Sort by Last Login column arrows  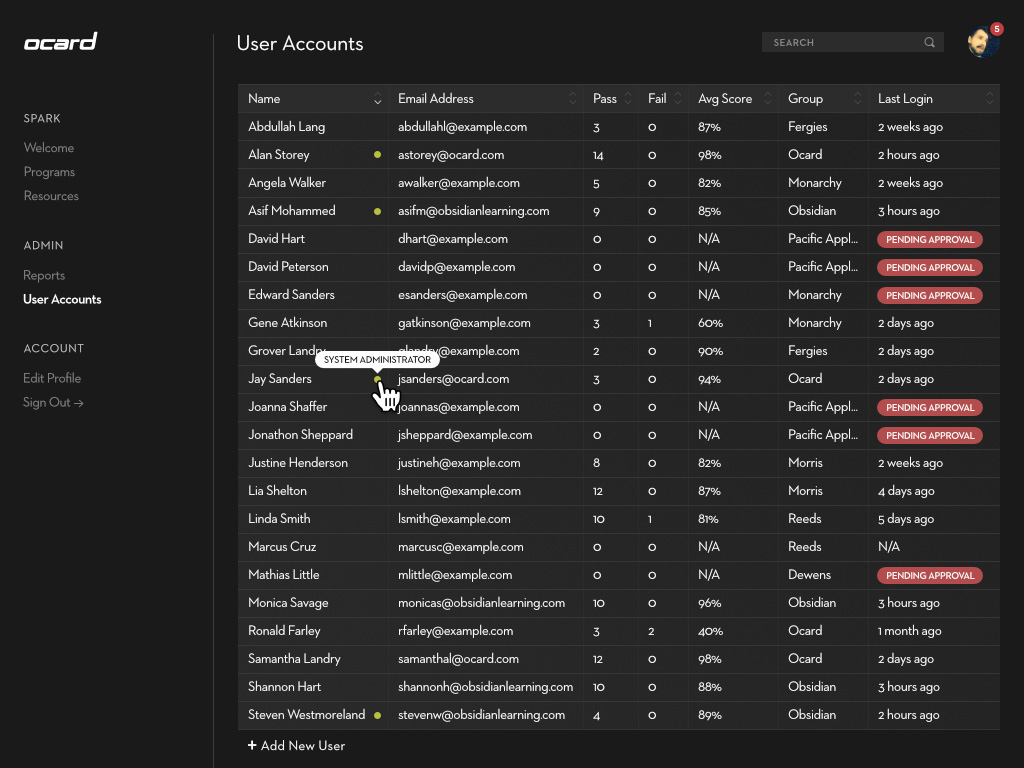tap(989, 99)
